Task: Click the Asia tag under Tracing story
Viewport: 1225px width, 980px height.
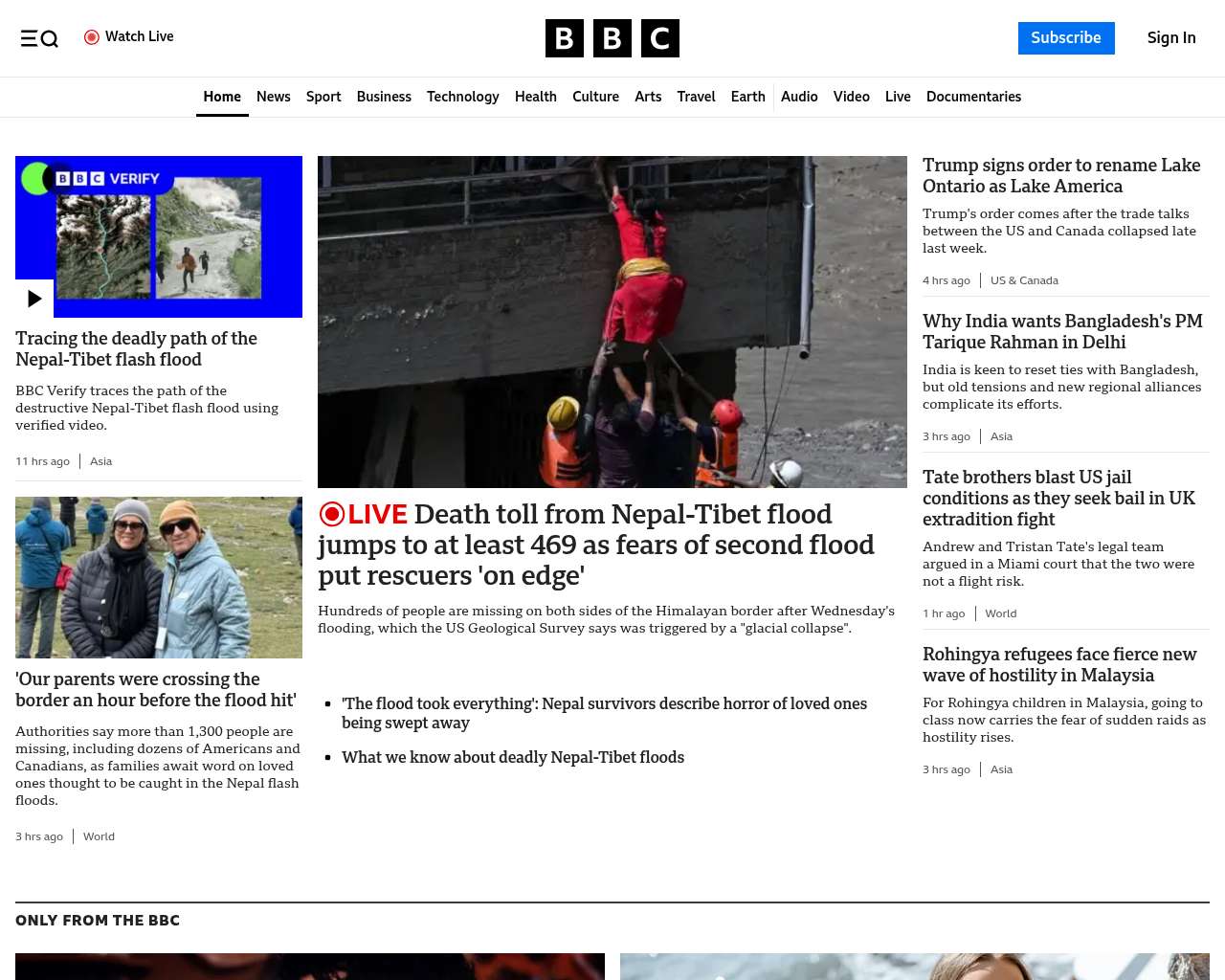Action: click(x=100, y=461)
